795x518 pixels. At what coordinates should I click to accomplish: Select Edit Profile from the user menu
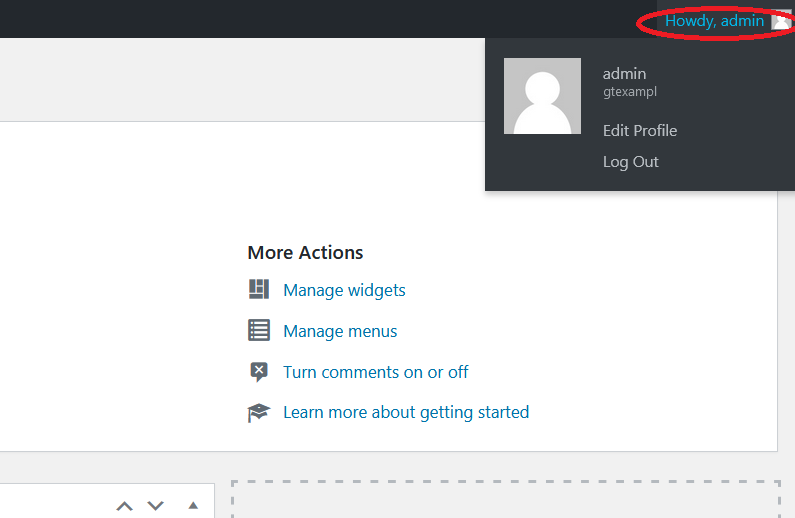640,130
